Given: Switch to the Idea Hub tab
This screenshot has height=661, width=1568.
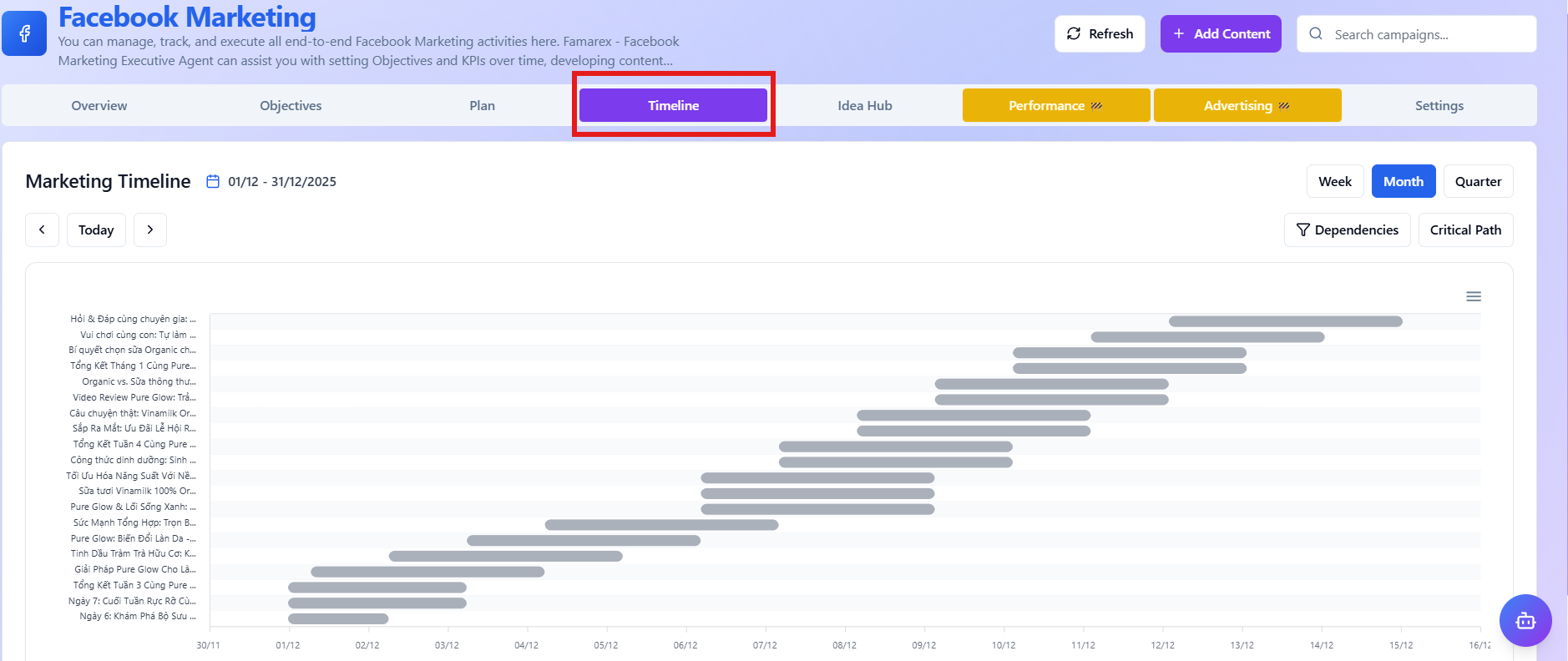Looking at the screenshot, I should click(864, 106).
